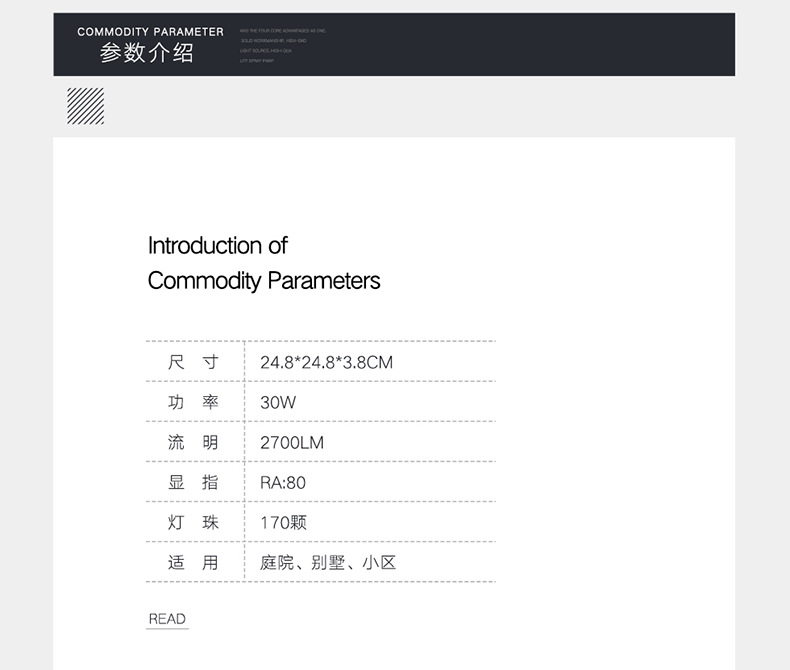Click the 庭院、别墅、小区 value
The width and height of the screenshot is (790, 670).
pyautogui.click(x=328, y=562)
